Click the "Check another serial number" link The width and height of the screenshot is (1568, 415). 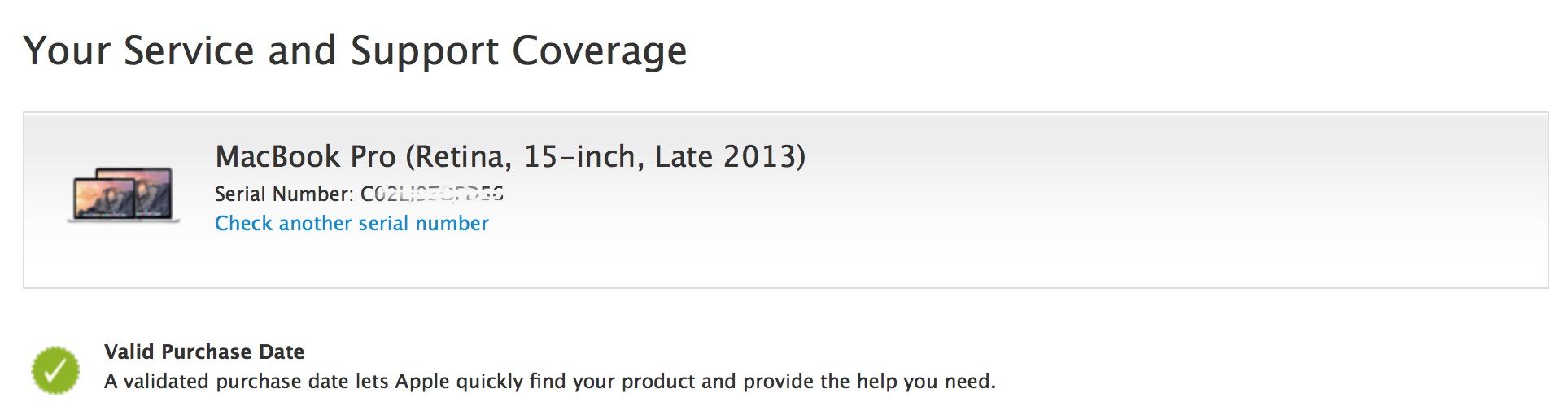click(352, 224)
